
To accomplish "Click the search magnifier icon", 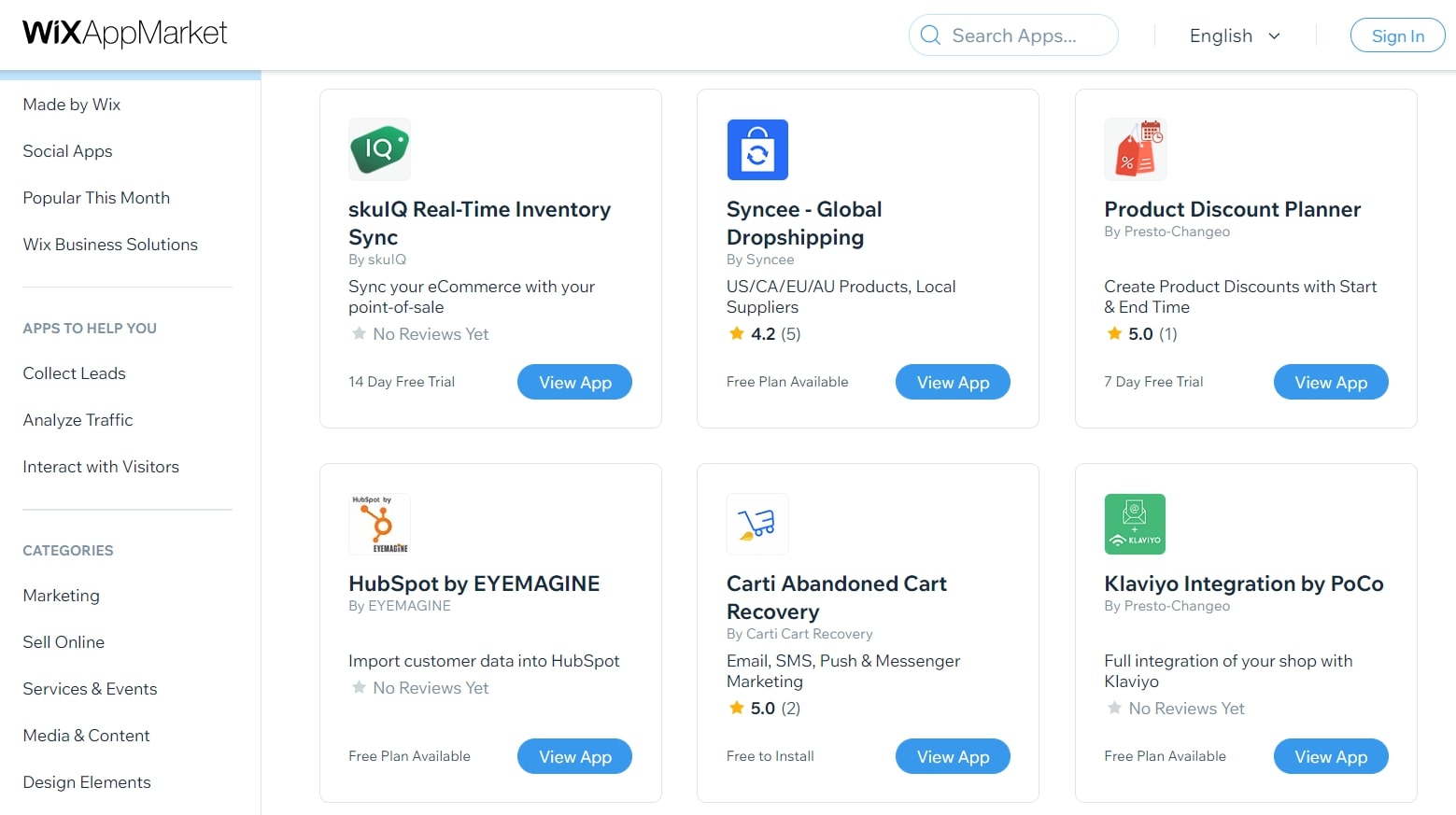I will (x=930, y=35).
